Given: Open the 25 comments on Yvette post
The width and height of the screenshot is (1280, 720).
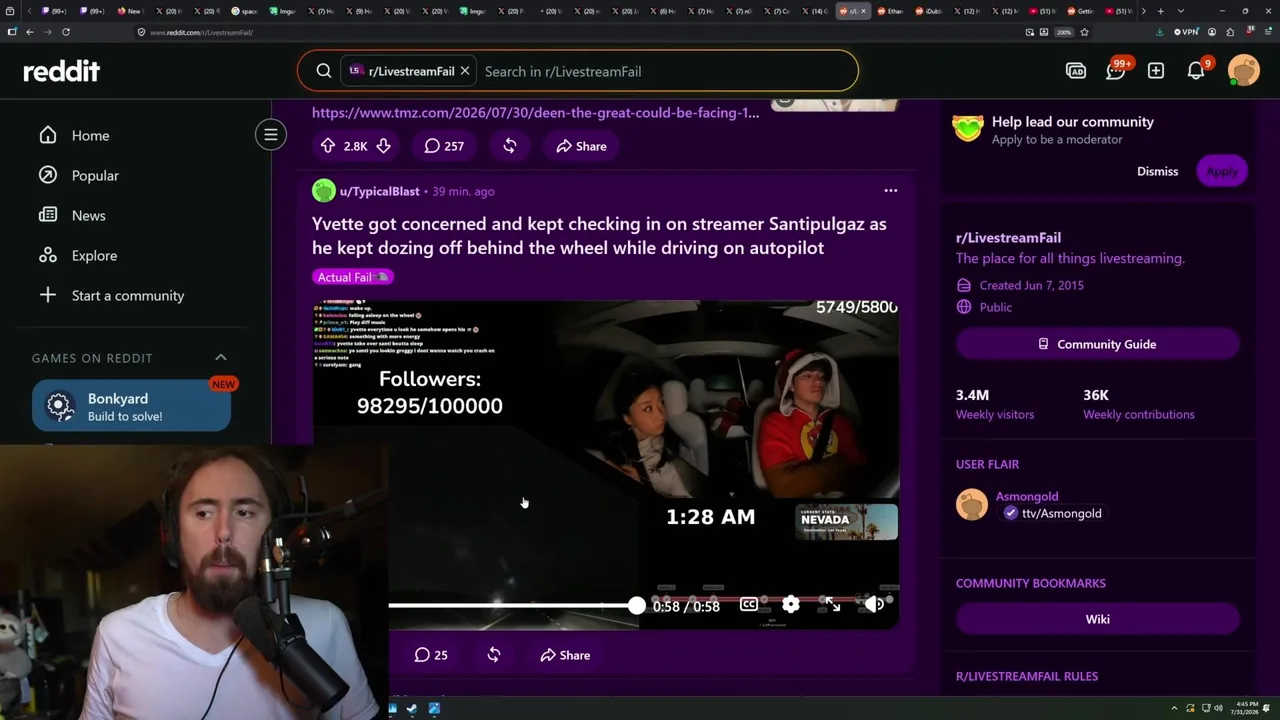Looking at the screenshot, I should 431,655.
